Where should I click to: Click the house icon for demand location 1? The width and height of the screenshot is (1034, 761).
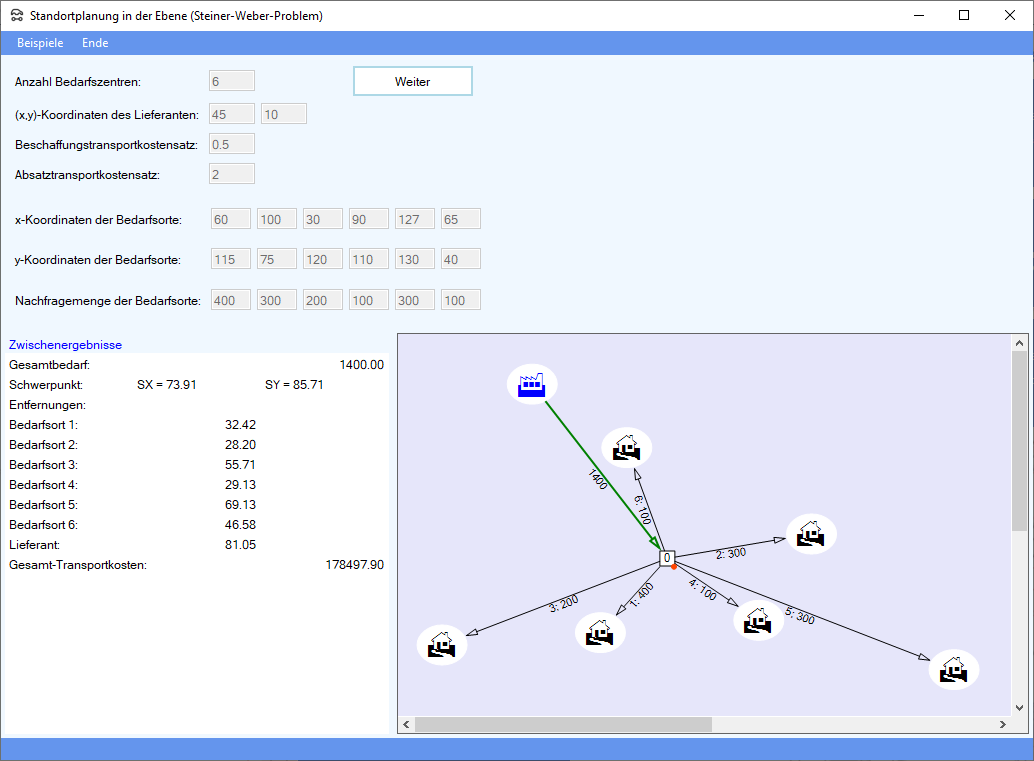[600, 633]
